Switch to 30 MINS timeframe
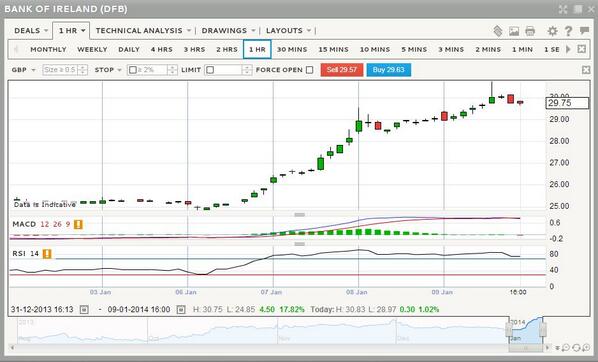 (292, 49)
